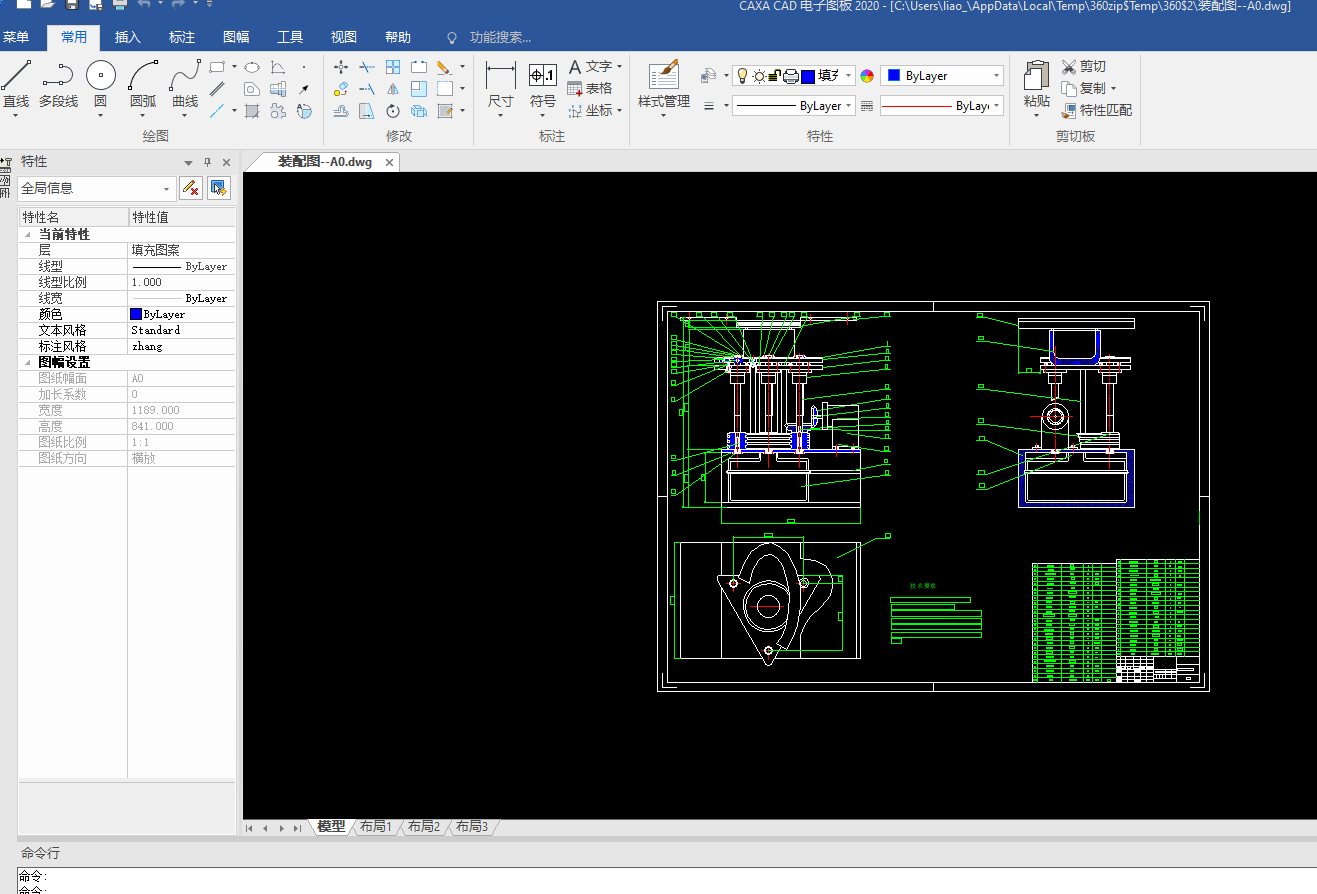Switch to the 布局2 layout tab

coord(424,827)
